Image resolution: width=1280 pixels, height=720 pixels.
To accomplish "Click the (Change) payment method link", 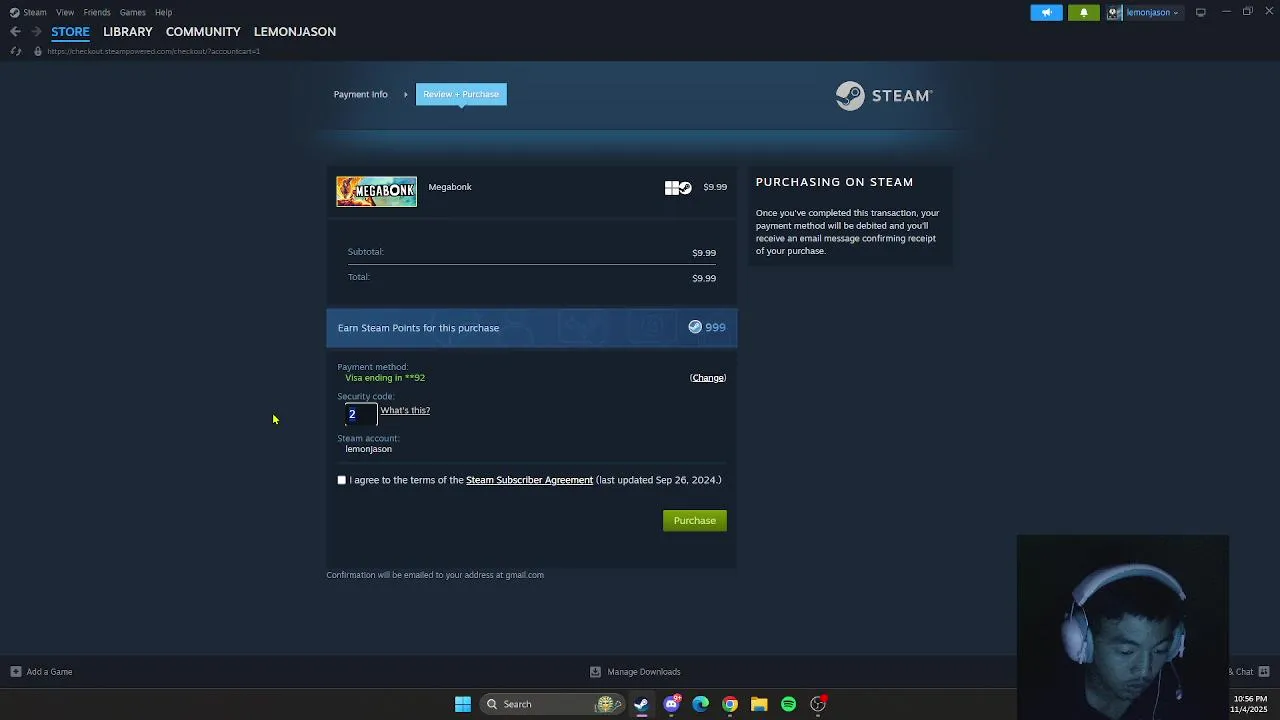I will (x=708, y=378).
